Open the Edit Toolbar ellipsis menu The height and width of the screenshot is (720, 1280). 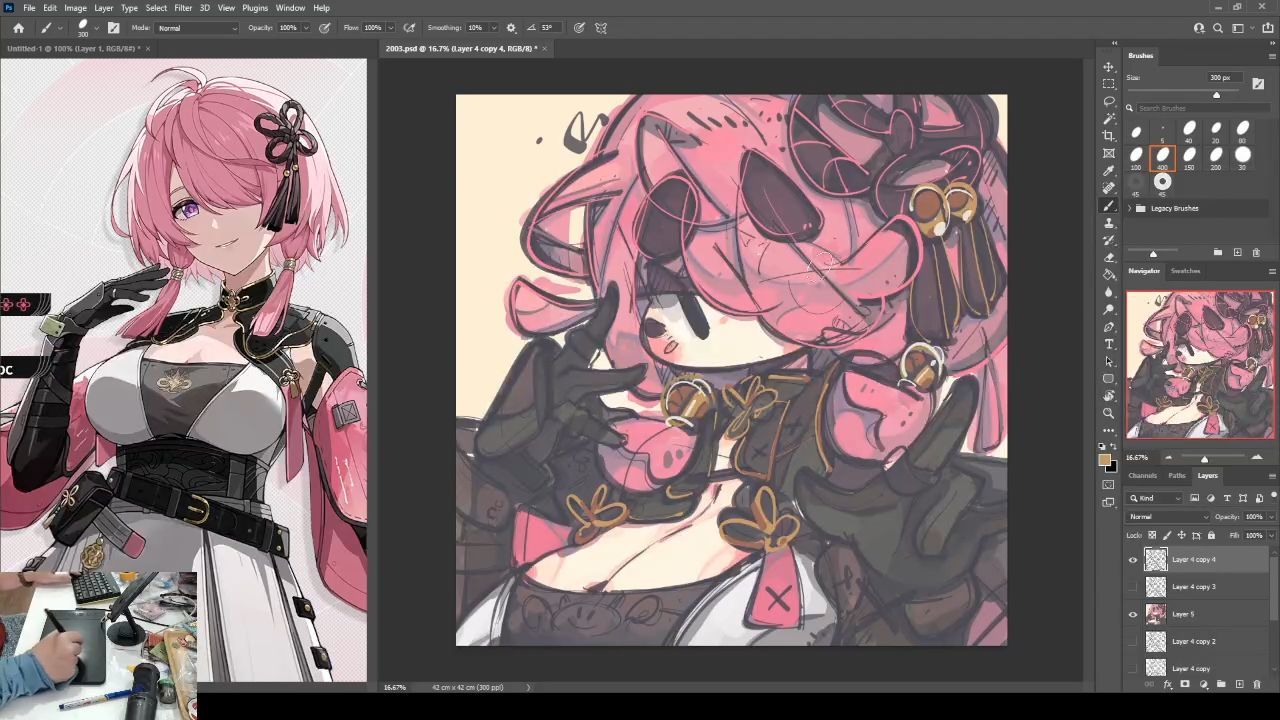[1109, 430]
